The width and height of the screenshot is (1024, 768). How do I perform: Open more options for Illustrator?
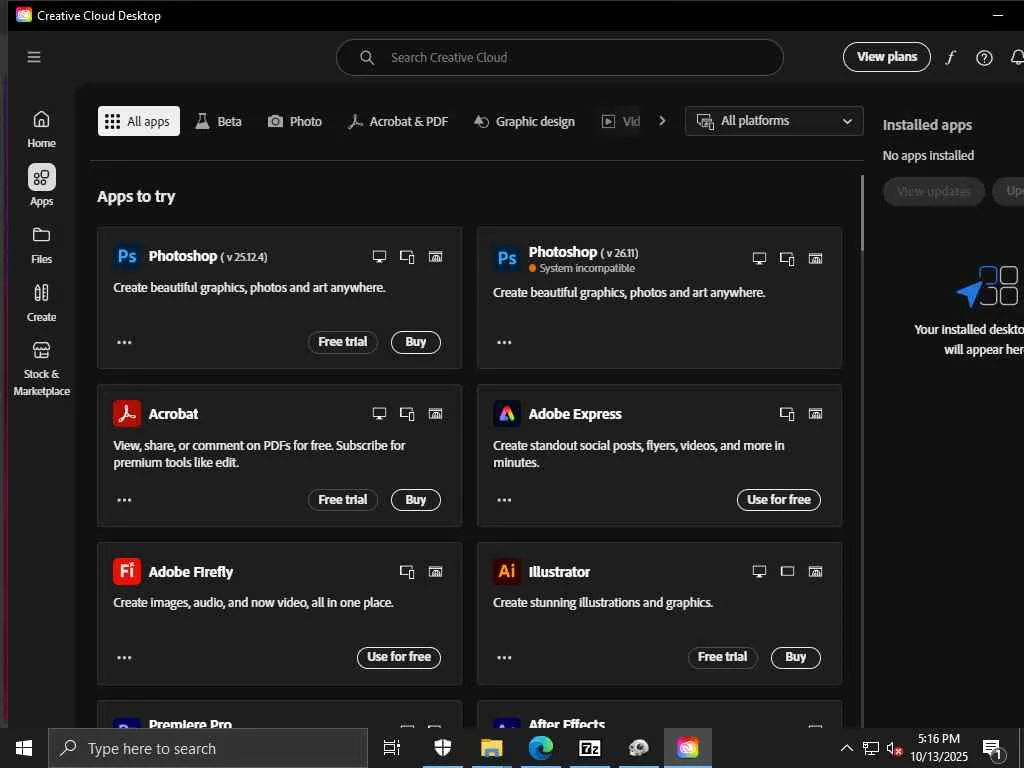[x=504, y=658]
